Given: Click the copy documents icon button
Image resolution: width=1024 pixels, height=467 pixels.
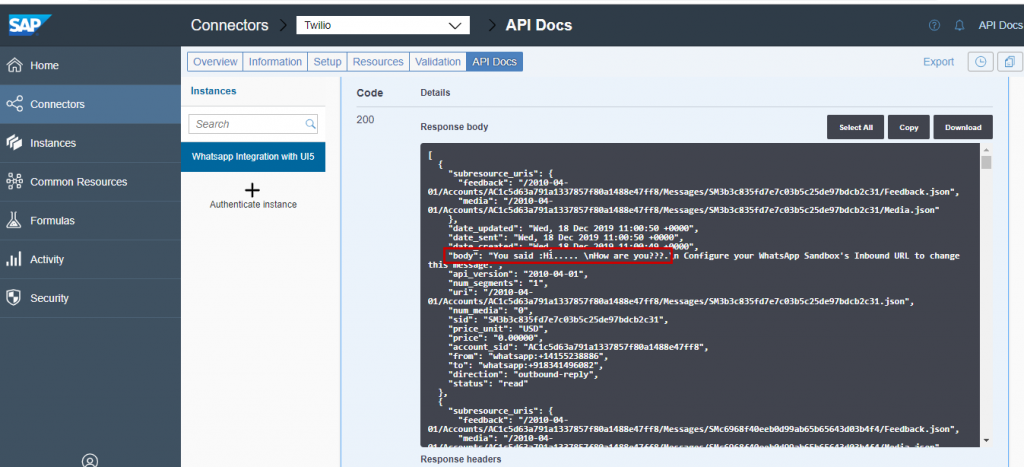Looking at the screenshot, I should (1010, 62).
